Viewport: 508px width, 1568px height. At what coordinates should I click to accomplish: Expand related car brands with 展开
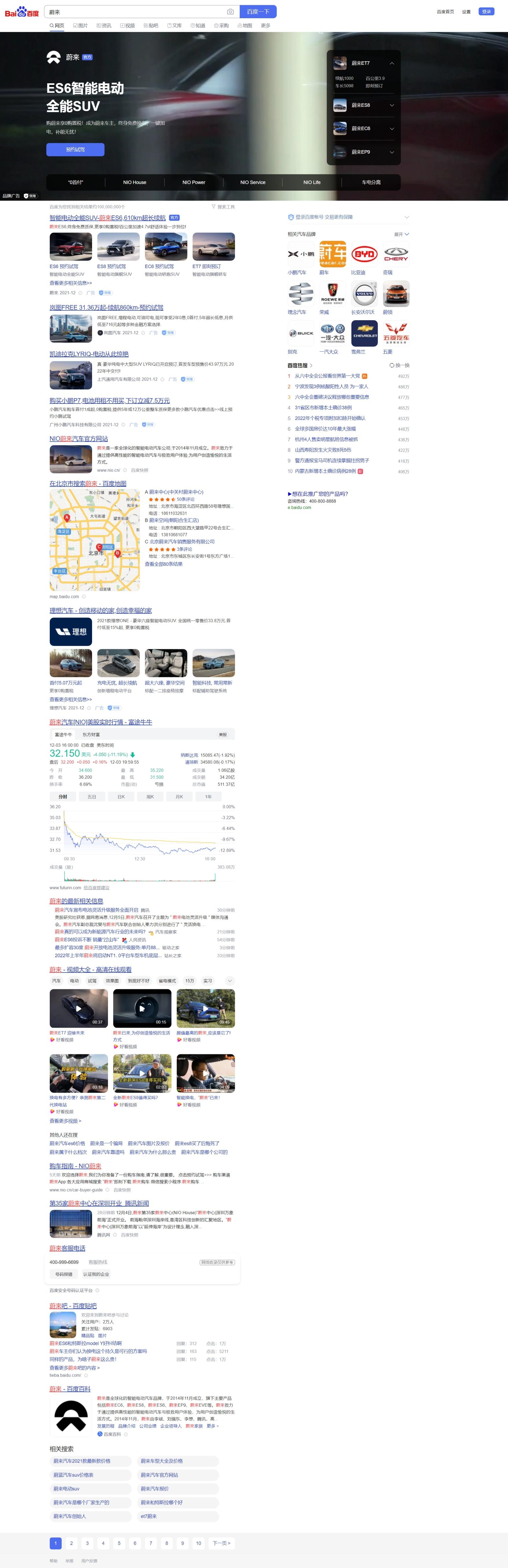[x=401, y=234]
